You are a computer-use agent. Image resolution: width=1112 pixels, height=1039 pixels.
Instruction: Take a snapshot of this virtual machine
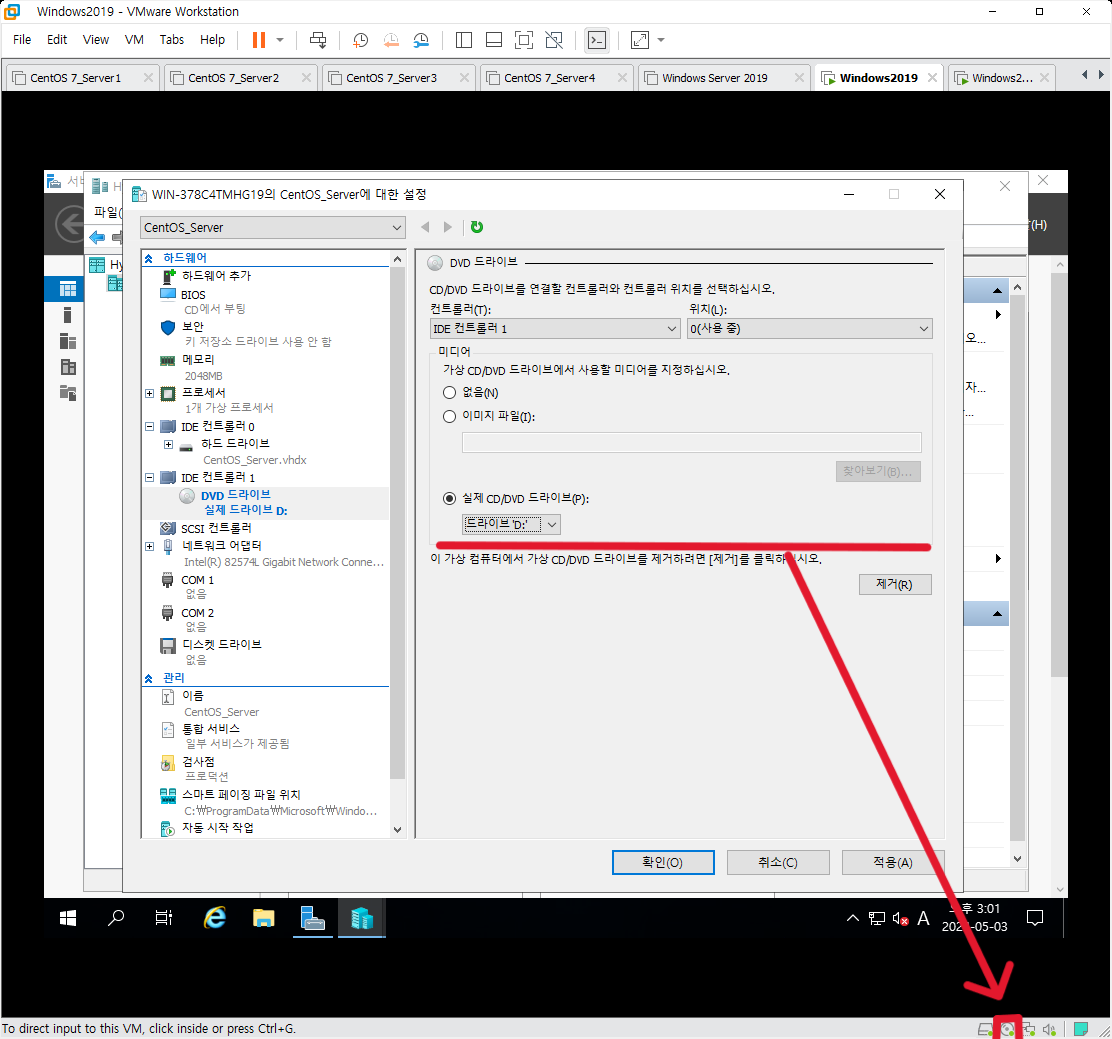(360, 40)
